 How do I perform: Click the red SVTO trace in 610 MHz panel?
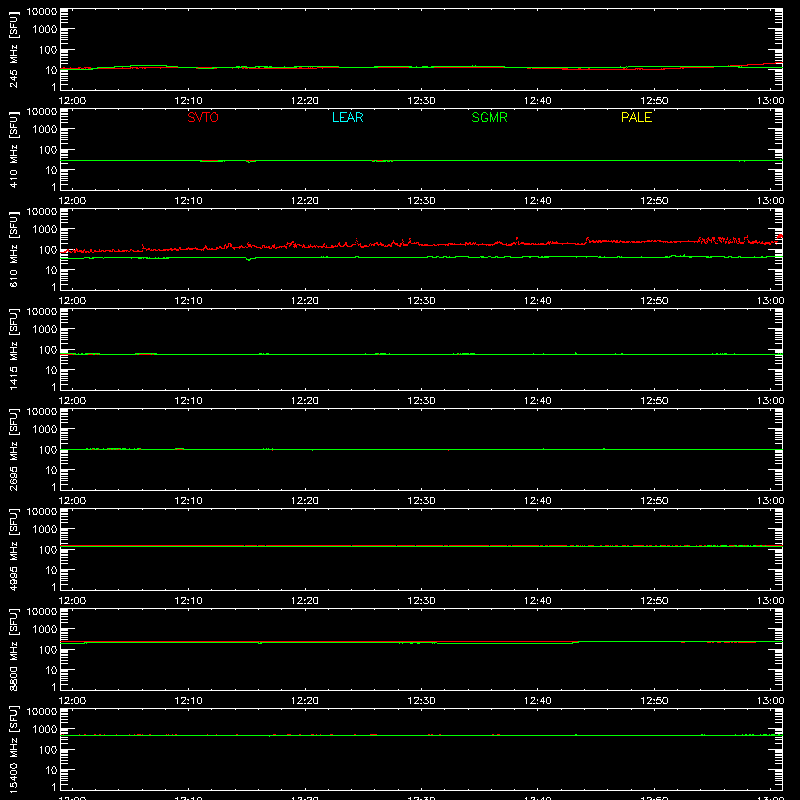click(x=421, y=244)
